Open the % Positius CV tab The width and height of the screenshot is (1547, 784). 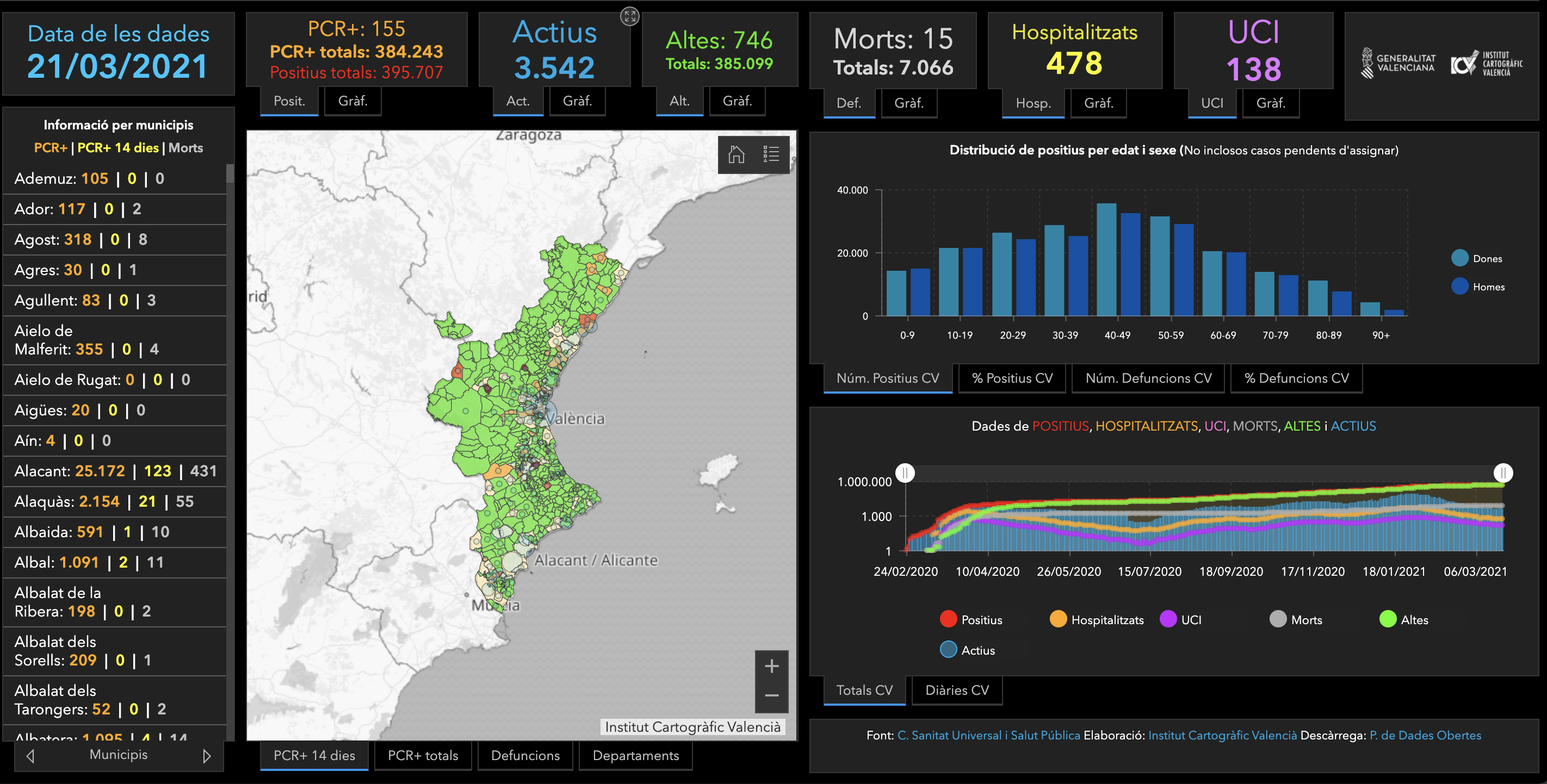pos(1012,378)
